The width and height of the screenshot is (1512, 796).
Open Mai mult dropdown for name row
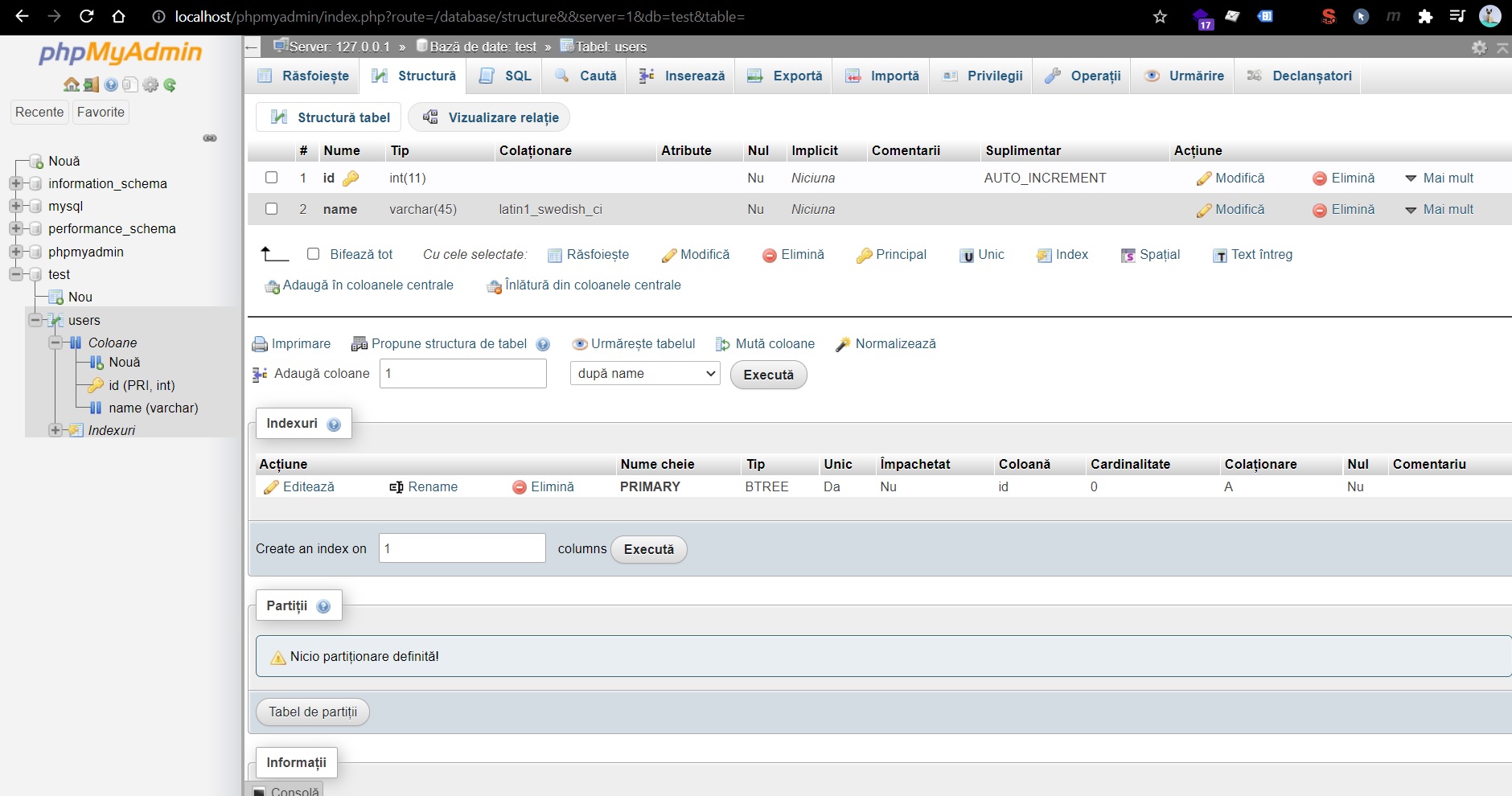point(1440,210)
